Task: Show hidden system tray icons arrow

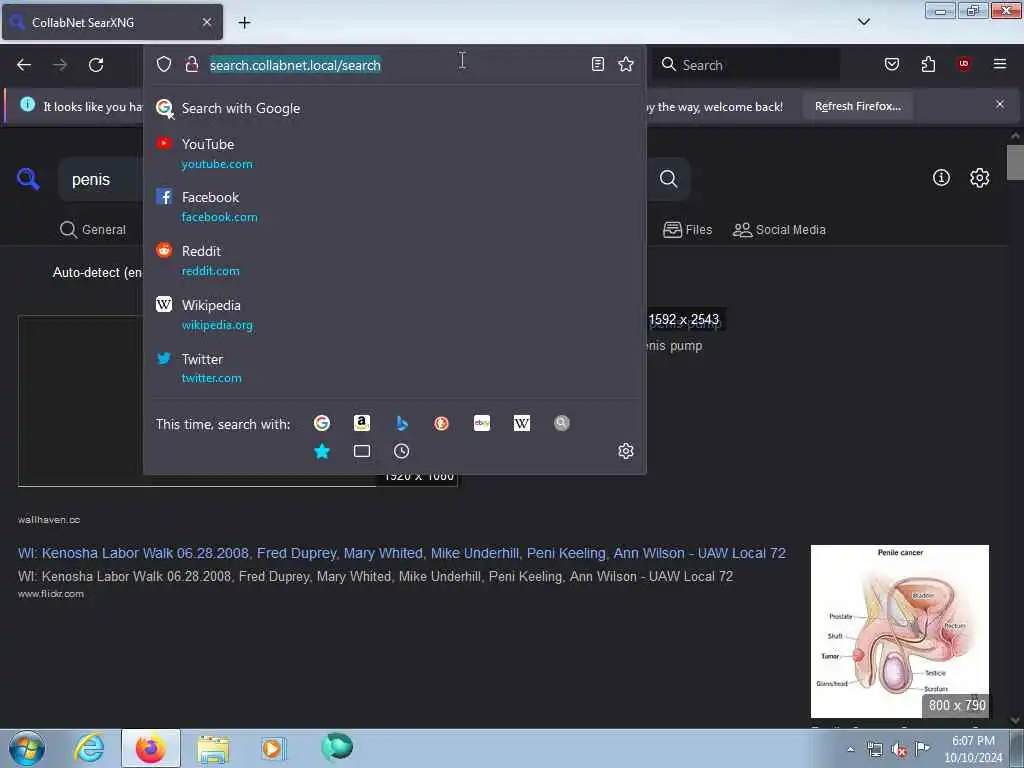Action: [850, 749]
